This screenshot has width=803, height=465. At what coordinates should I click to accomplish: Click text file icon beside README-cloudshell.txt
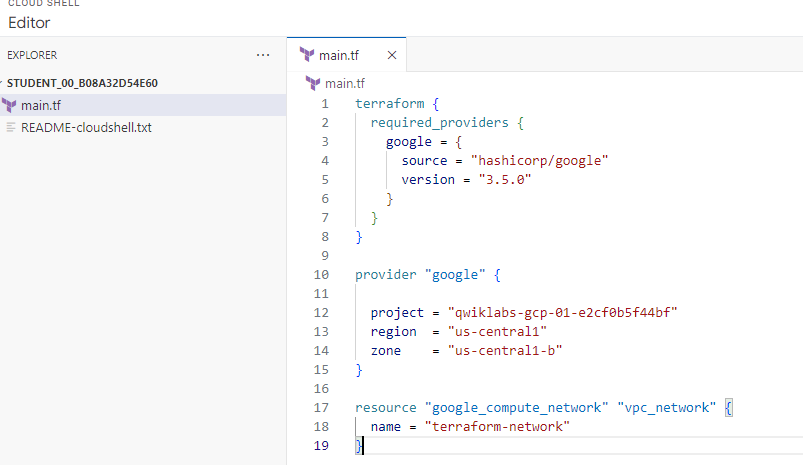(10, 128)
